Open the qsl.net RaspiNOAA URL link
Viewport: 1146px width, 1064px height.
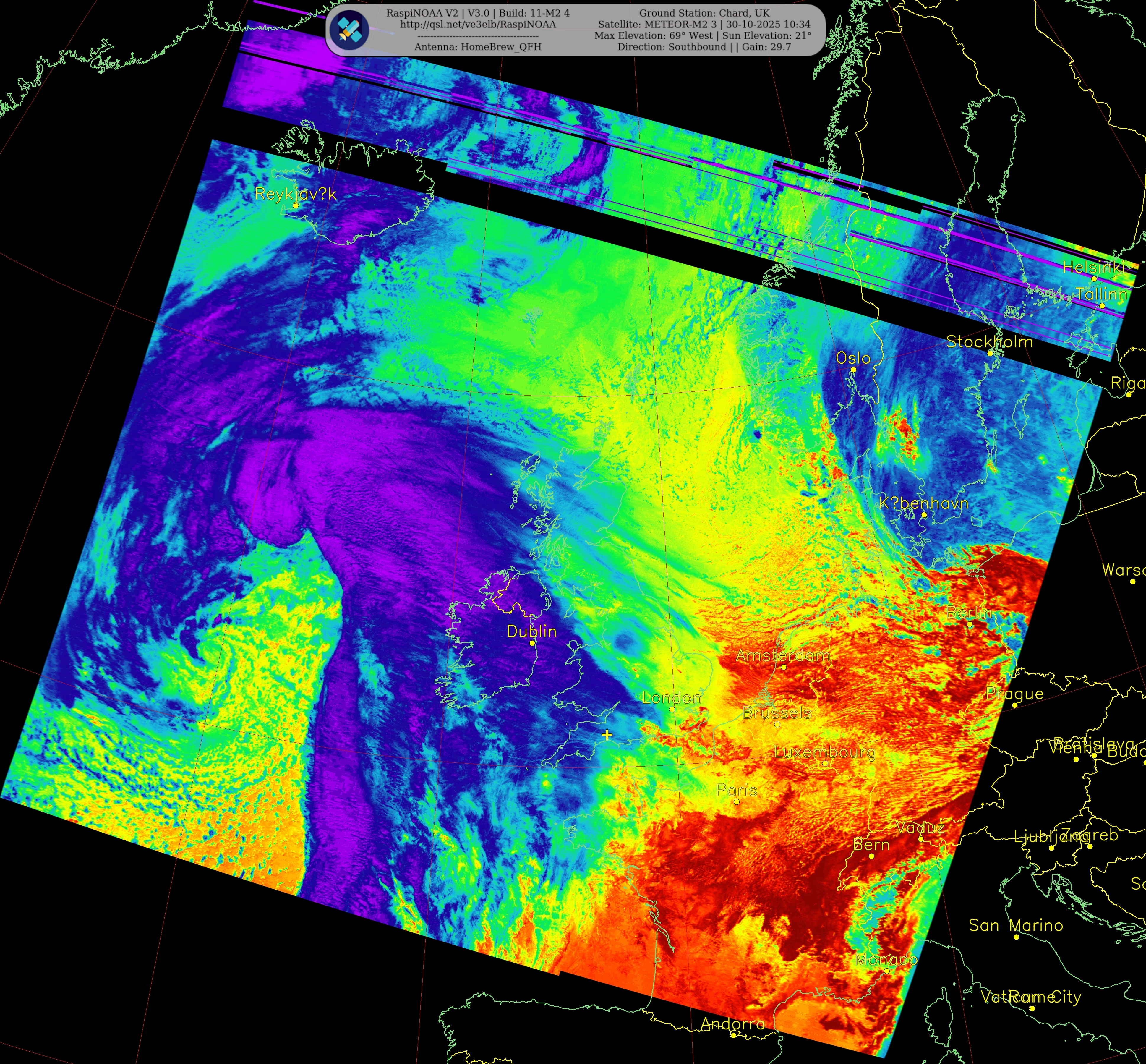(x=478, y=24)
